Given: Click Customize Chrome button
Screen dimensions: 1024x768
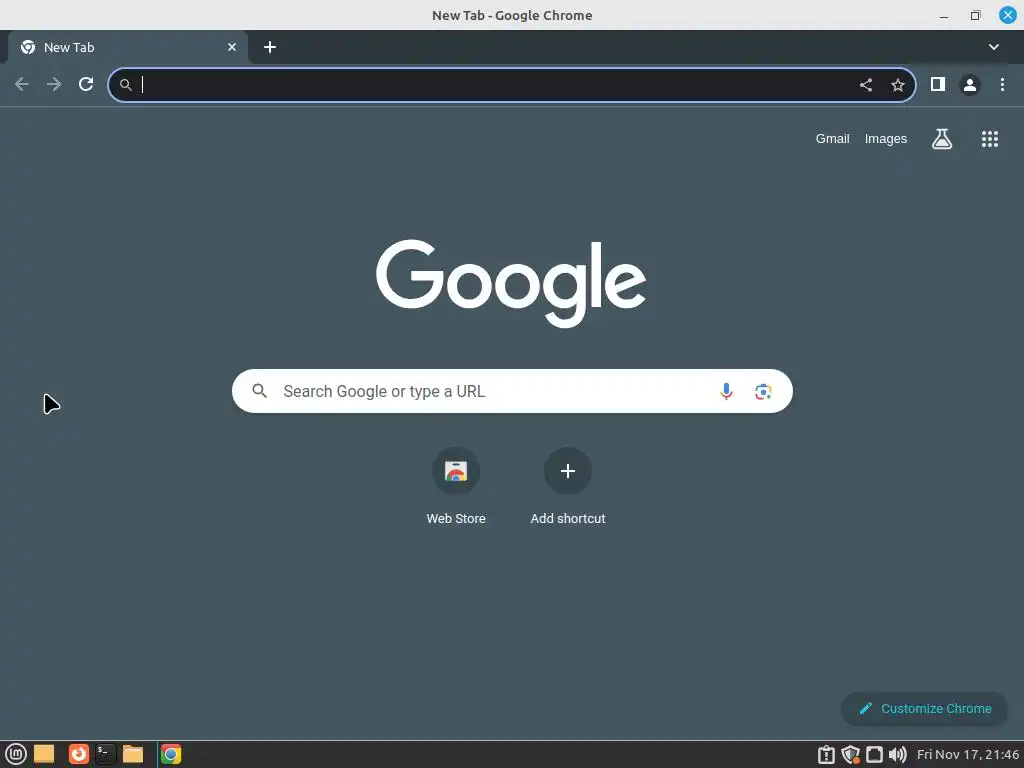Looking at the screenshot, I should 925,709.
